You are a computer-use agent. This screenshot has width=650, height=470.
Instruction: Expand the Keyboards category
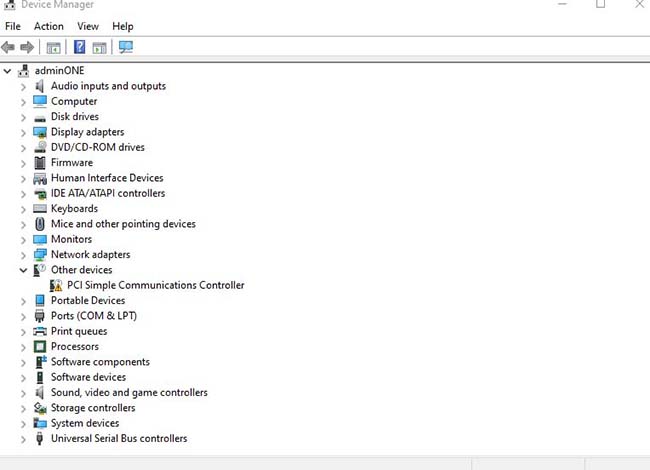(x=23, y=209)
